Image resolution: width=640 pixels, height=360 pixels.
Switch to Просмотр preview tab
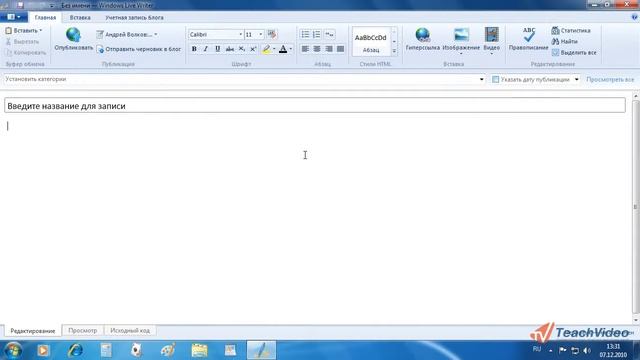(82, 331)
